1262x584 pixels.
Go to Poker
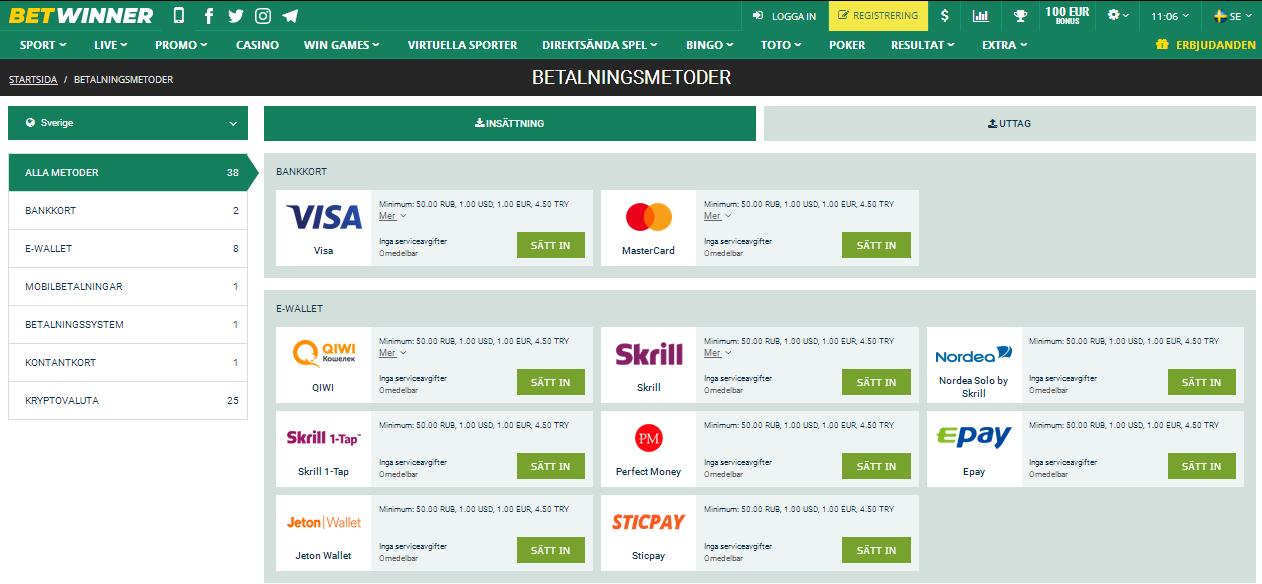[847, 45]
